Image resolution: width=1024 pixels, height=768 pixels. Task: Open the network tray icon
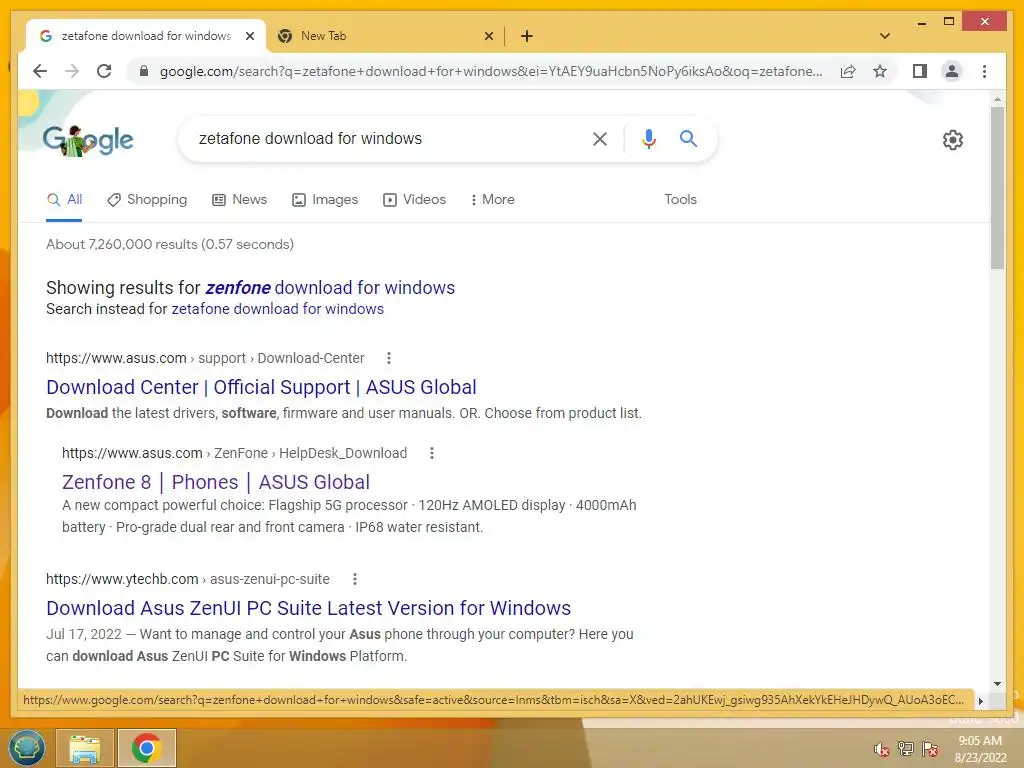coord(905,749)
